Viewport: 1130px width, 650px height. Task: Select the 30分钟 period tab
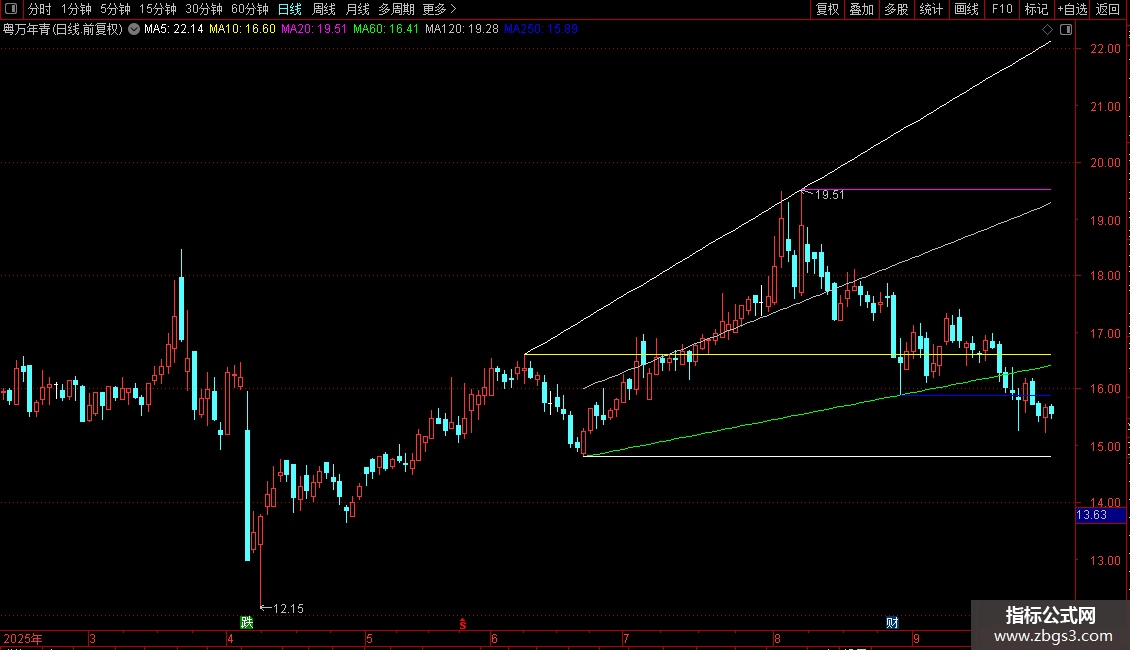[x=204, y=9]
